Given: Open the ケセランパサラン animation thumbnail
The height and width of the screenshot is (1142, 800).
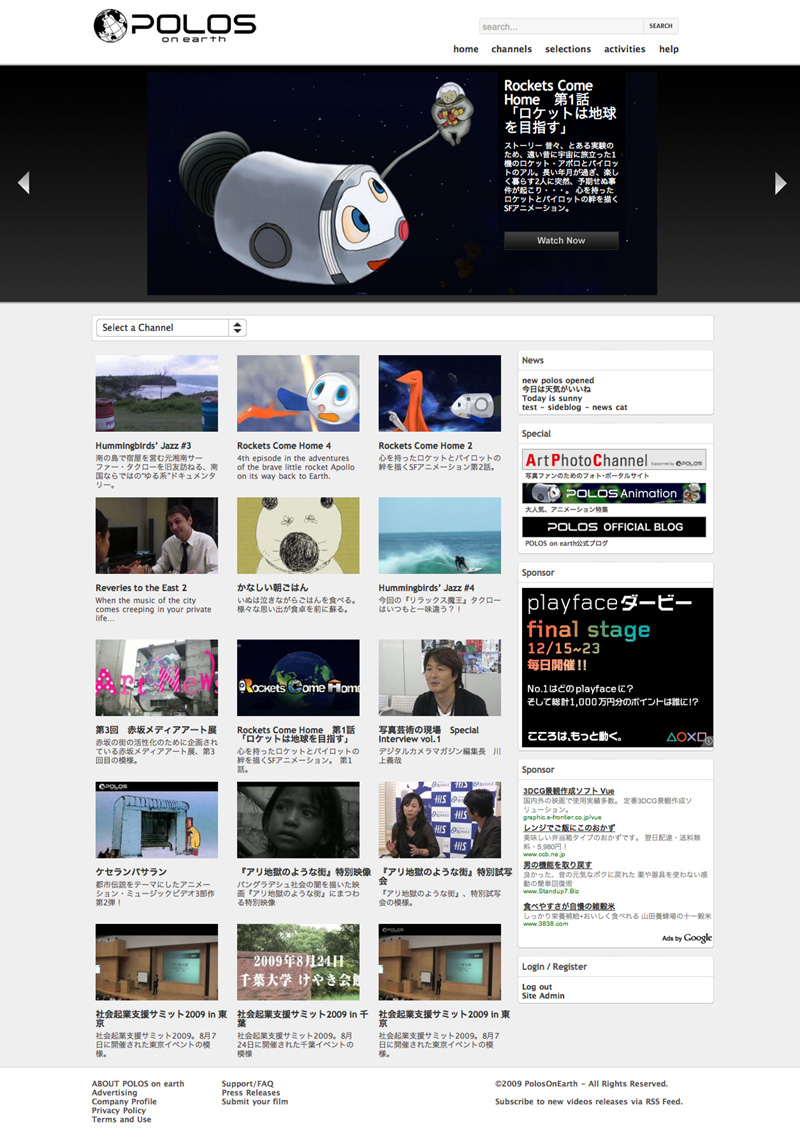Looking at the screenshot, I should pyautogui.click(x=157, y=819).
